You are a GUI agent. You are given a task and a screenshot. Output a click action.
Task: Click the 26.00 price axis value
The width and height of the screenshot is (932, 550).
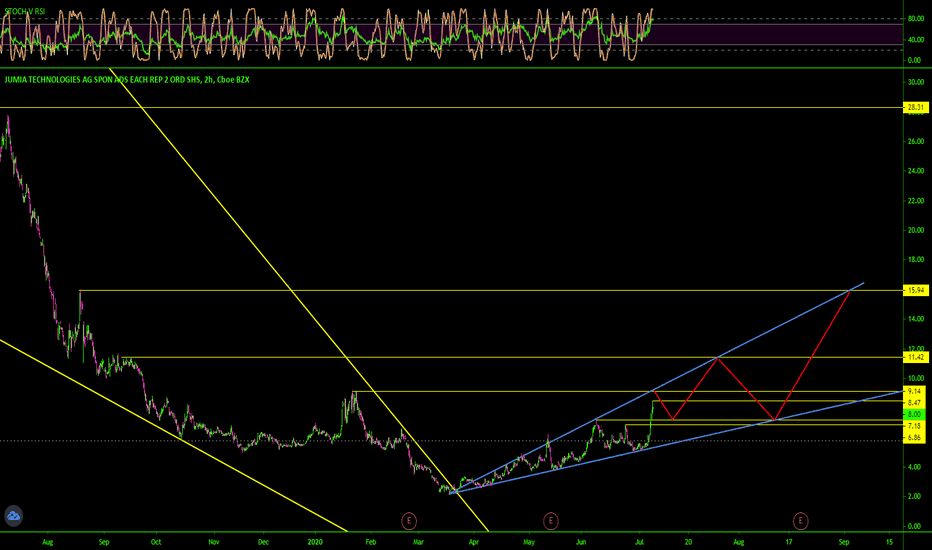pos(915,142)
